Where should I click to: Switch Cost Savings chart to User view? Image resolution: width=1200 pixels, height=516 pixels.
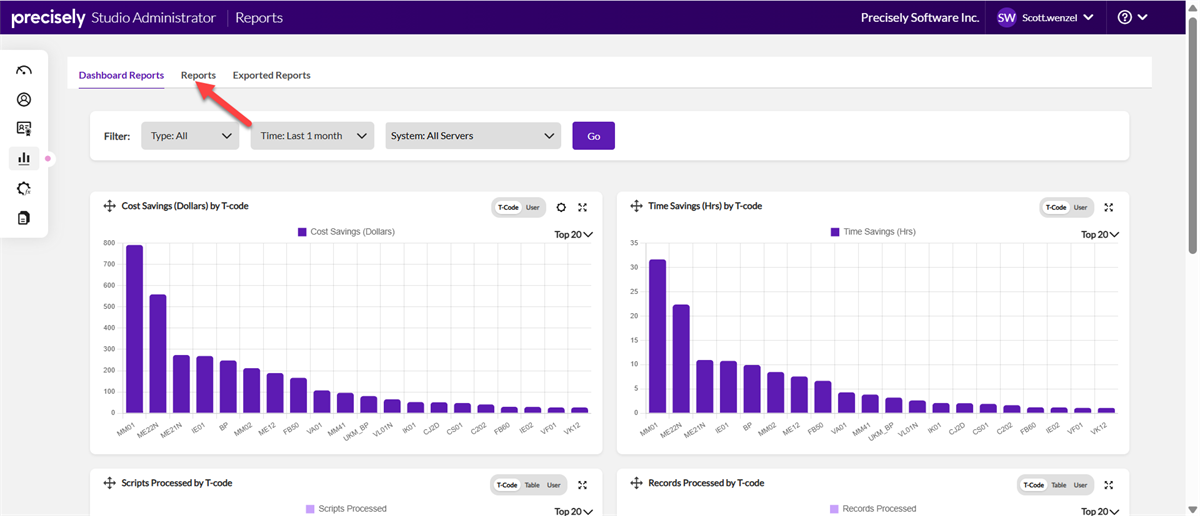pyautogui.click(x=533, y=207)
